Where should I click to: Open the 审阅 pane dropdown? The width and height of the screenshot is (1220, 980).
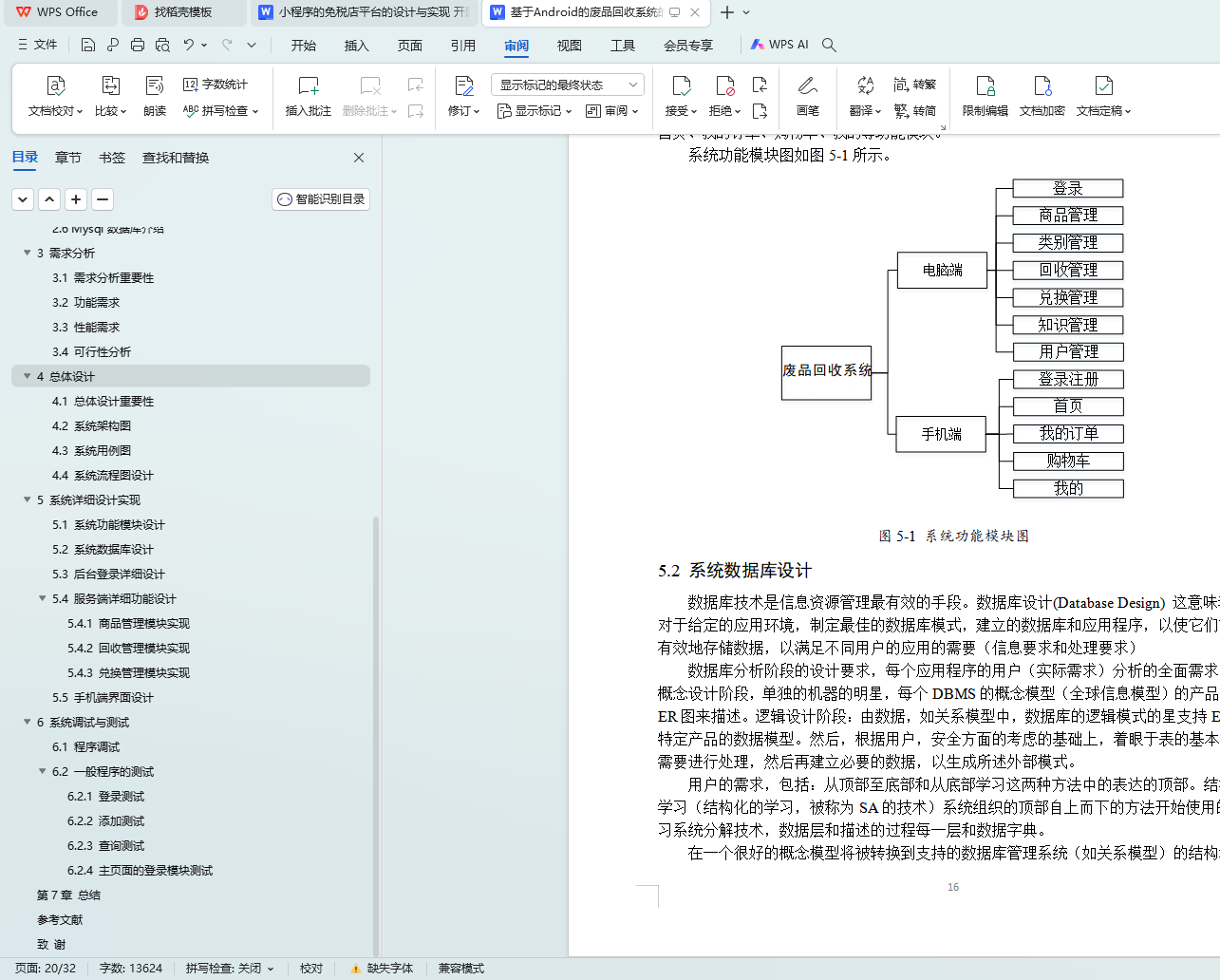click(612, 110)
